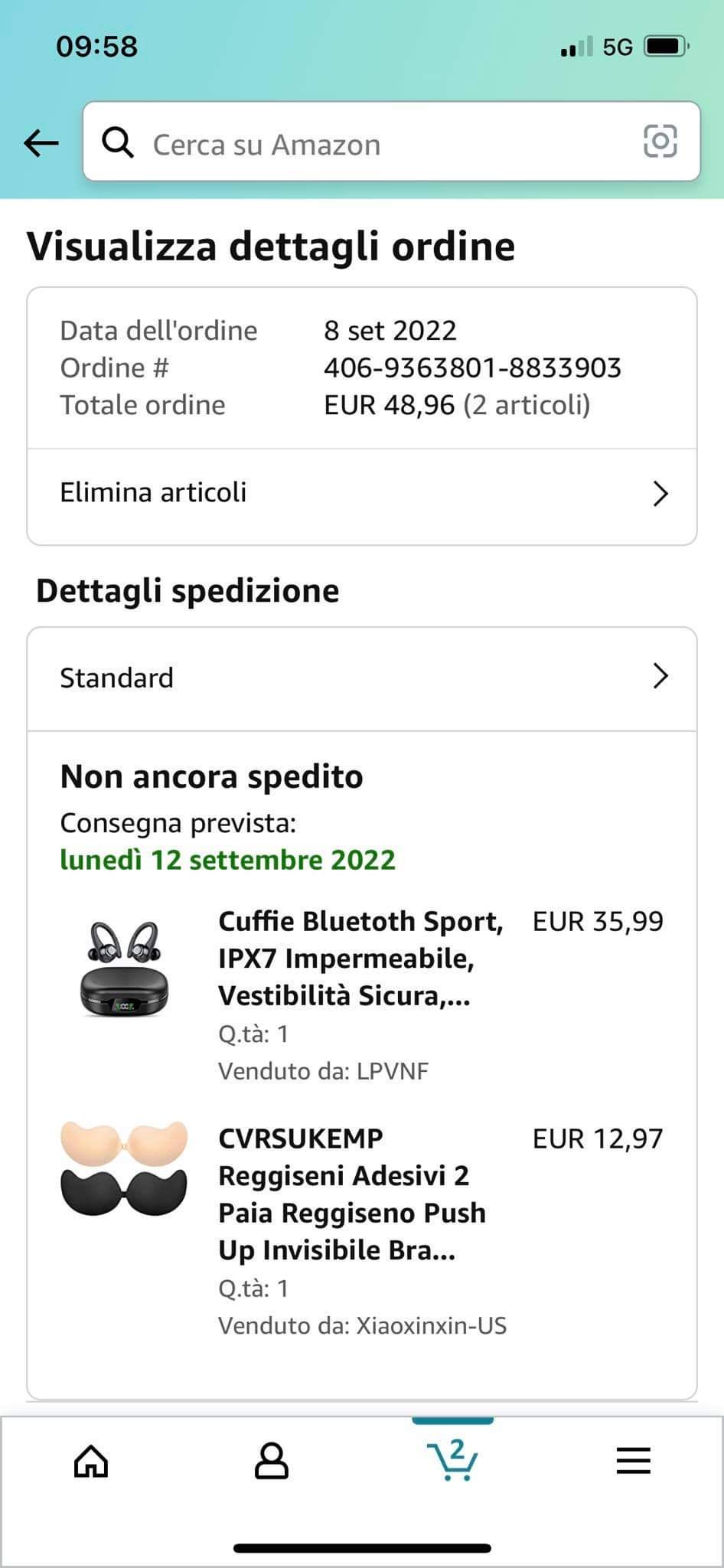Open the account profile icon
This screenshot has width=724, height=1568.
pos(271,1461)
